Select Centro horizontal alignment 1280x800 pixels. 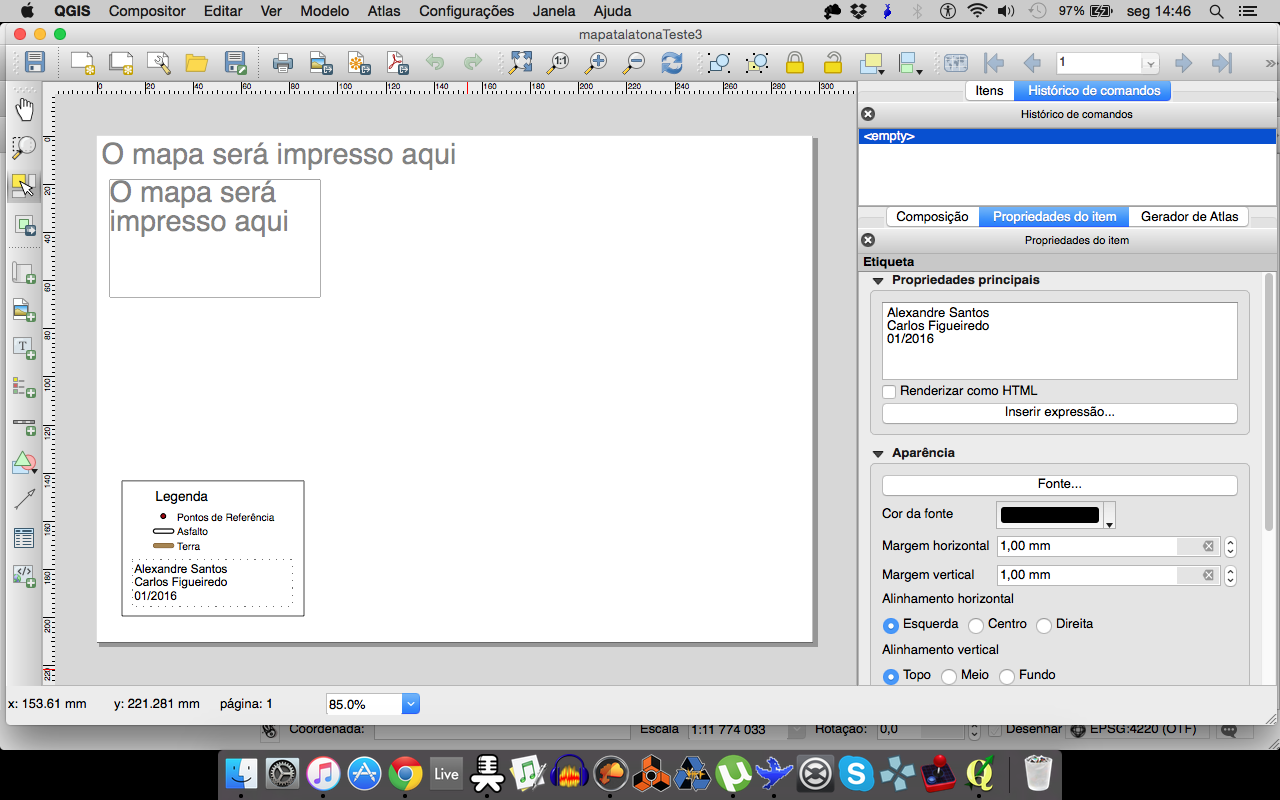(x=976, y=625)
